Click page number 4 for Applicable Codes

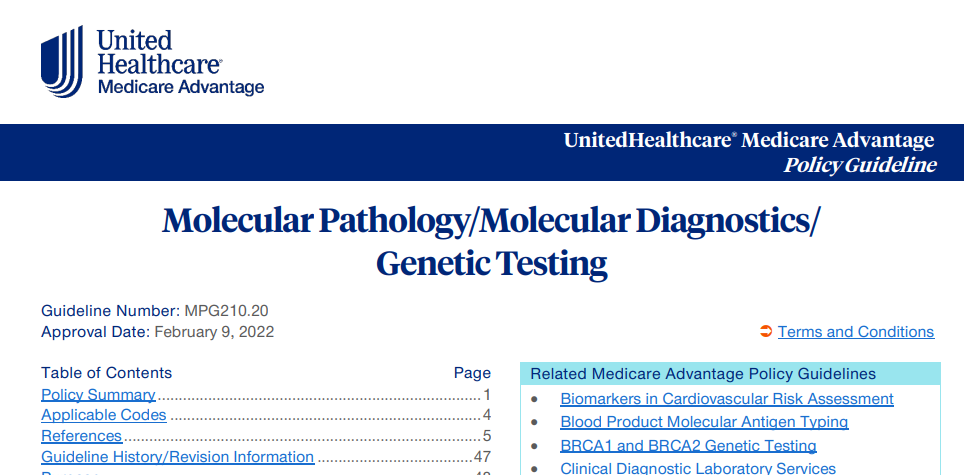[487, 415]
